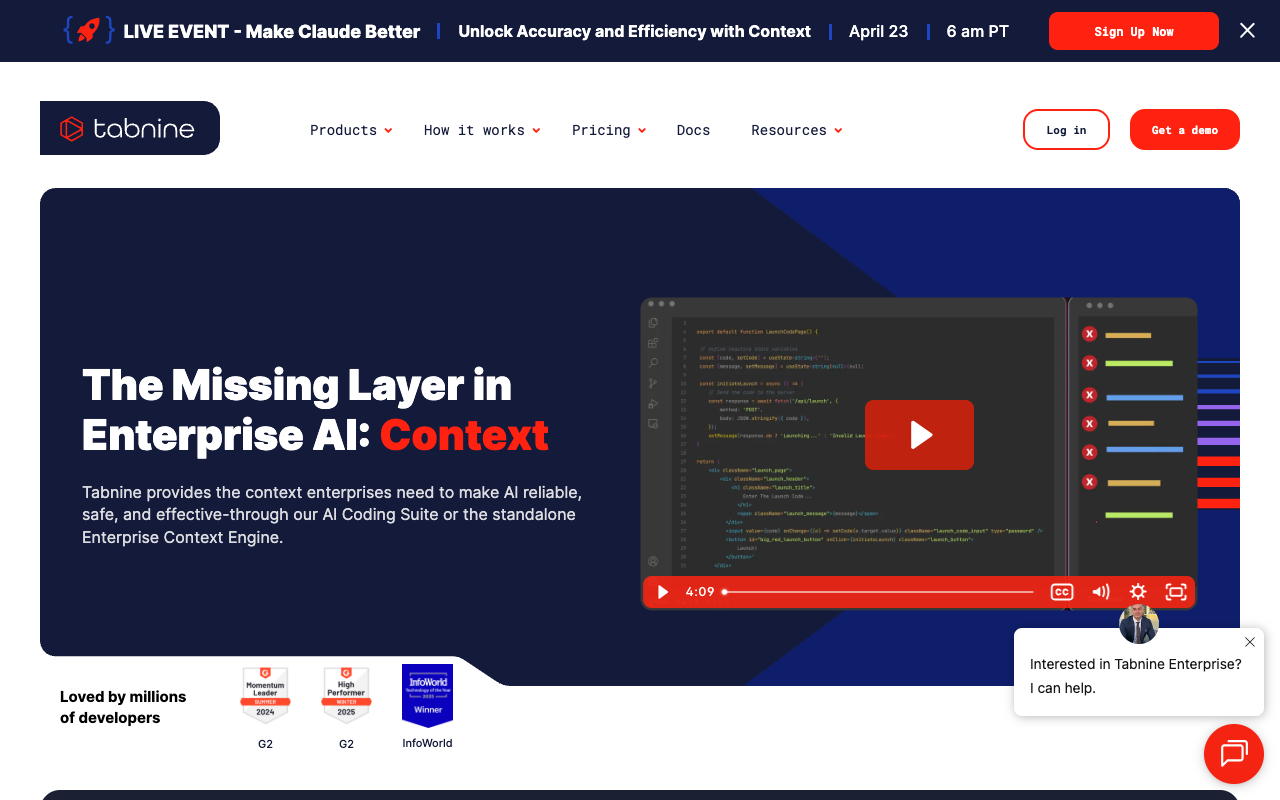Click the rocket icon in the event banner
1280x800 pixels.
pyautogui.click(x=88, y=31)
